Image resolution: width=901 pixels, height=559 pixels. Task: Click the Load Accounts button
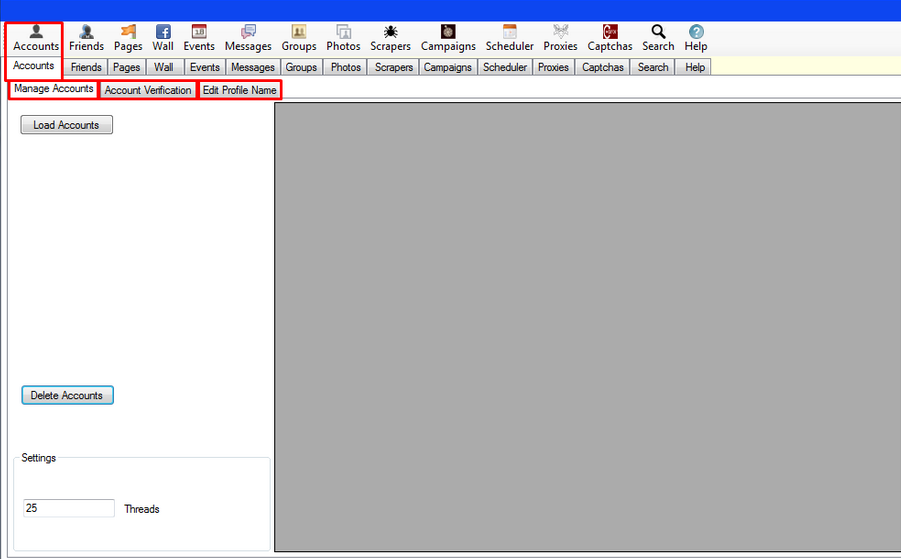tap(67, 125)
